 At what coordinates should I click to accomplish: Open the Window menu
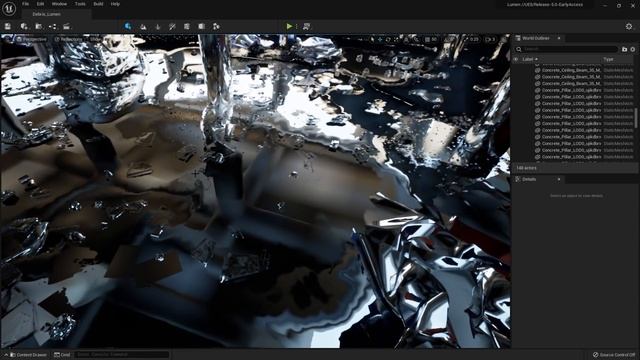click(x=60, y=4)
